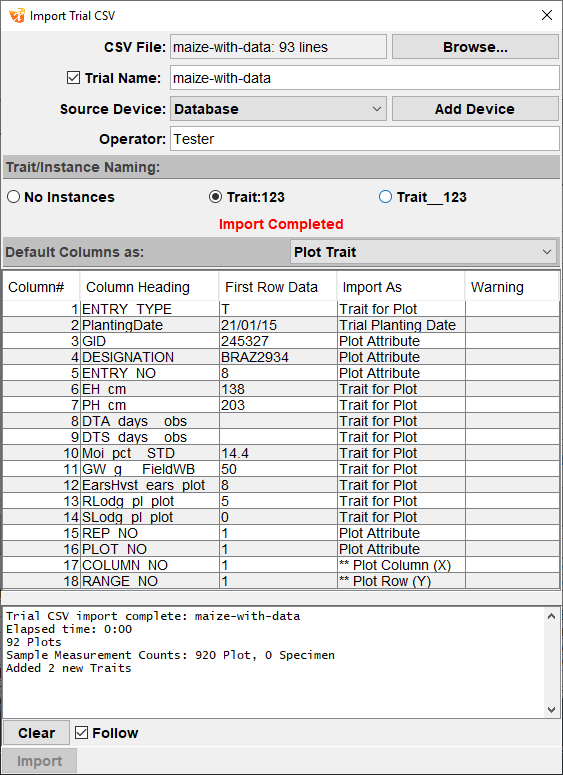Click the first row value 21/01/15
Viewport: 563px width, 775px height.
(x=278, y=325)
